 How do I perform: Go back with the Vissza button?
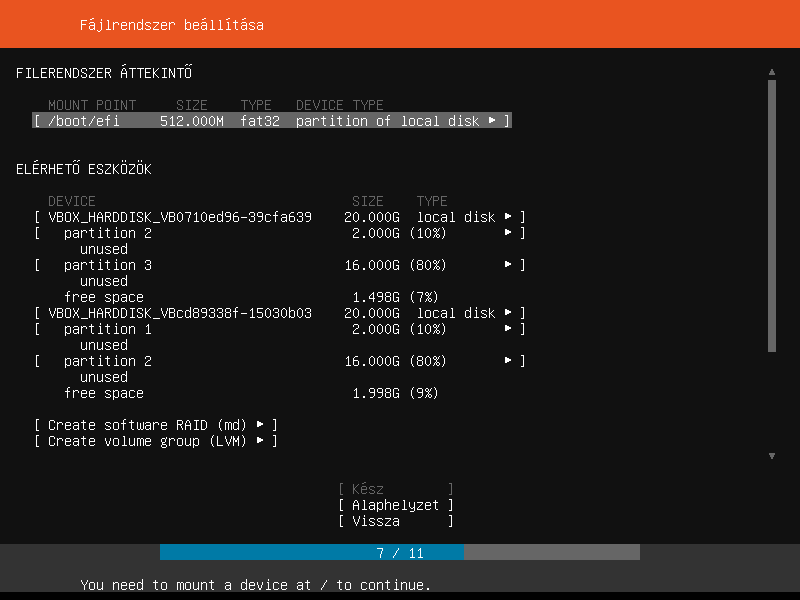pos(396,521)
